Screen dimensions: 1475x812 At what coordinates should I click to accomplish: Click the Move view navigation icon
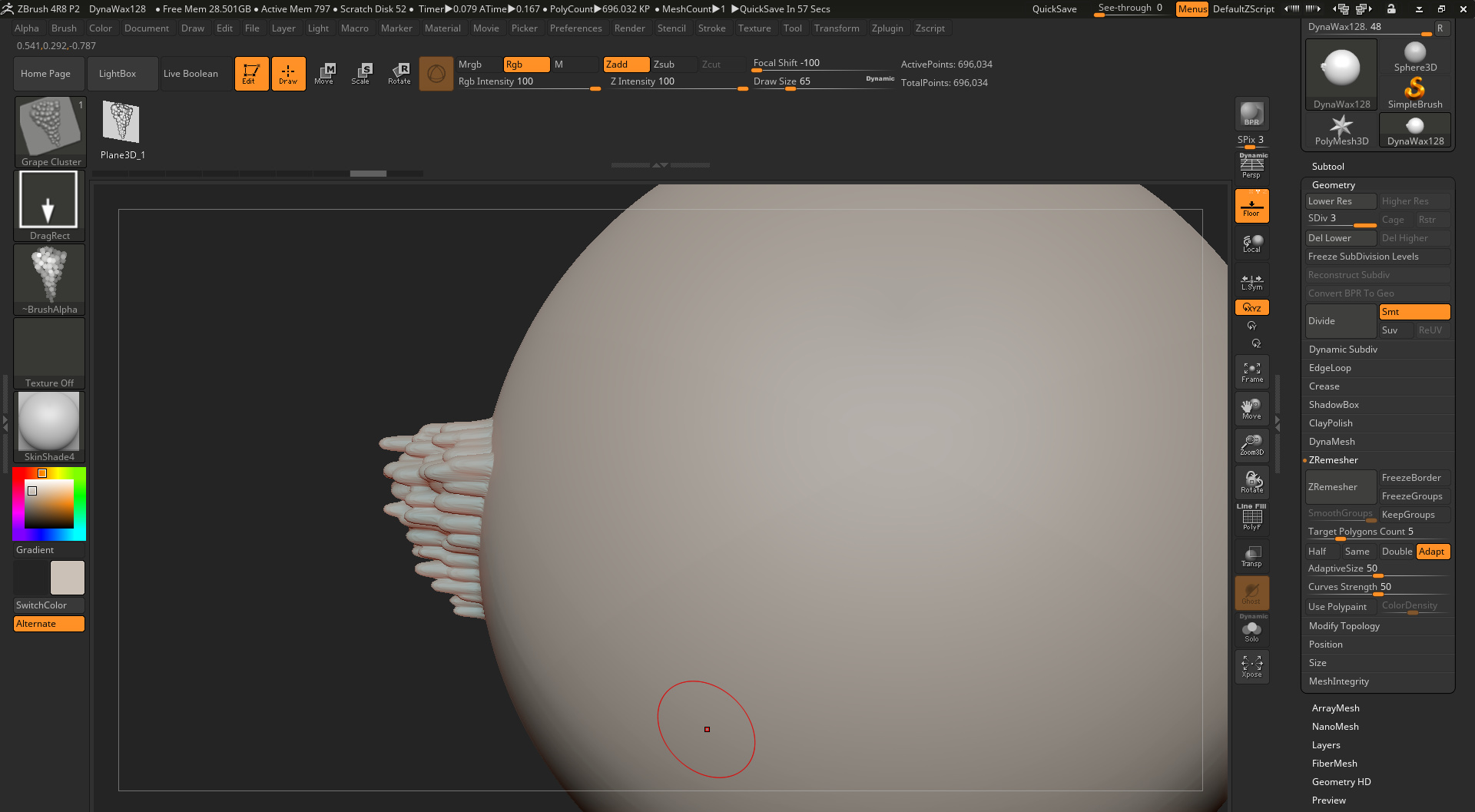click(x=1251, y=409)
